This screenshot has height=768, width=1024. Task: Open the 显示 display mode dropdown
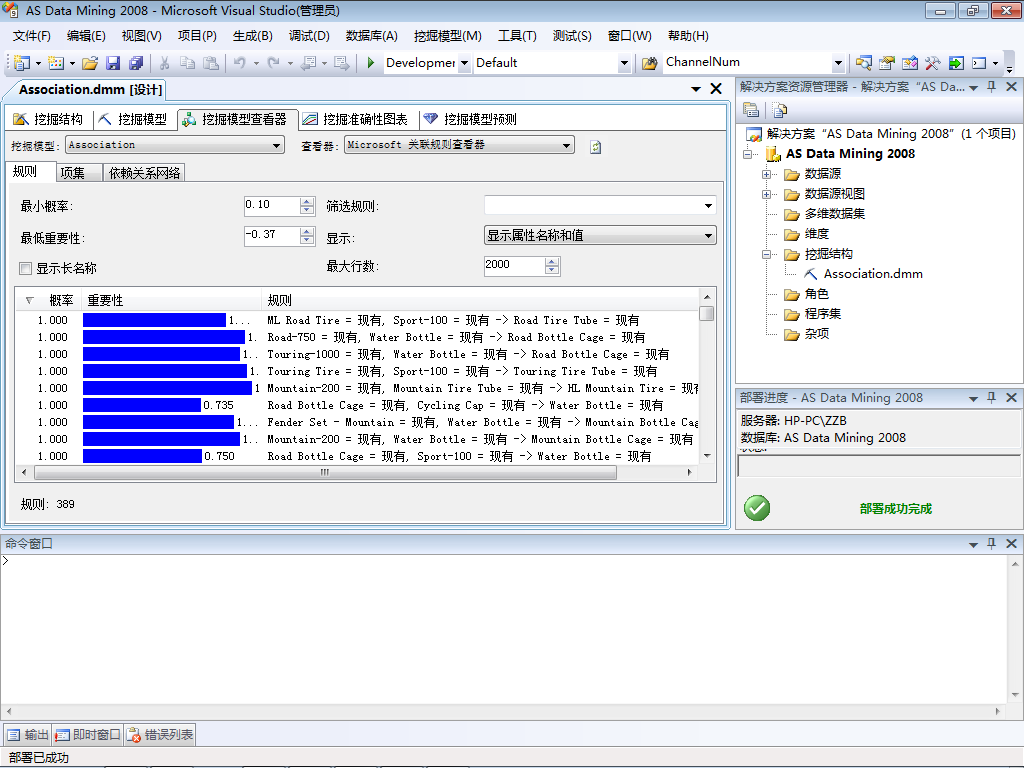click(708, 236)
